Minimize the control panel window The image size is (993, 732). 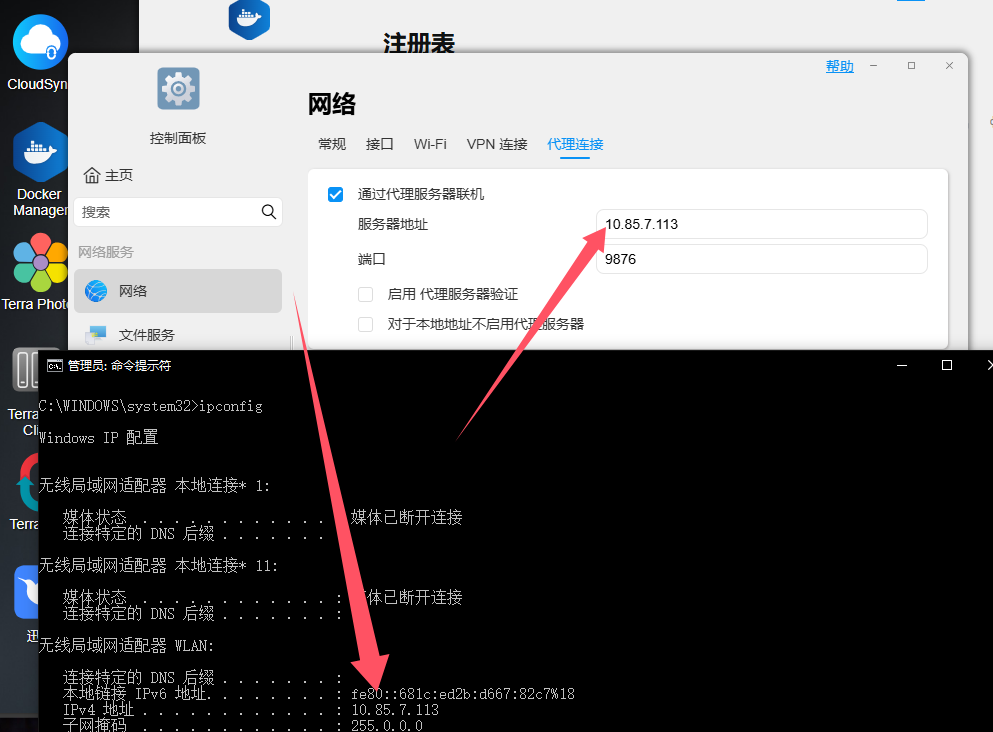(x=873, y=66)
